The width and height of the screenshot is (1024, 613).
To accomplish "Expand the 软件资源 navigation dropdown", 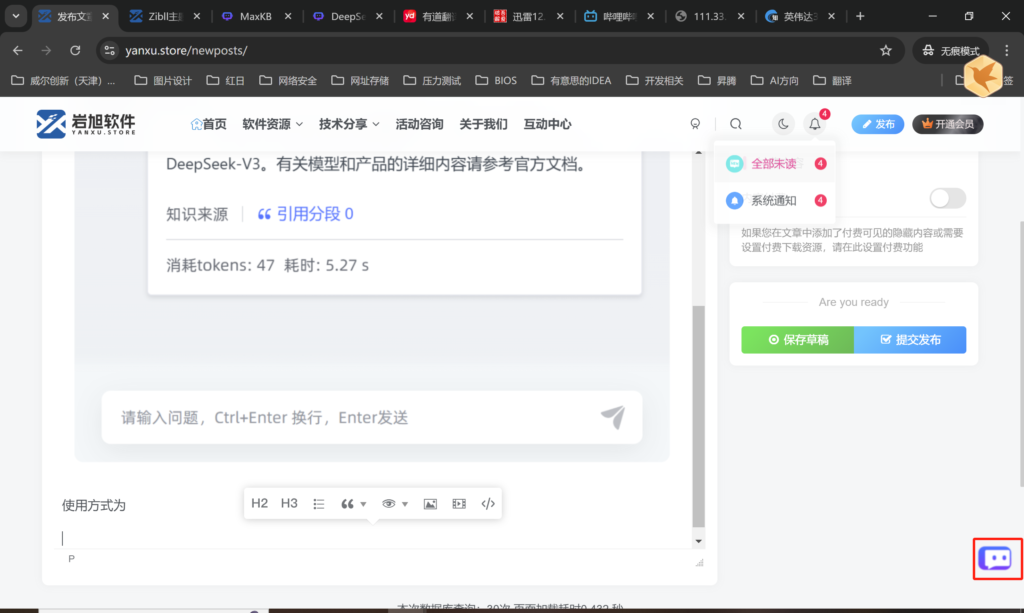I will coord(272,124).
